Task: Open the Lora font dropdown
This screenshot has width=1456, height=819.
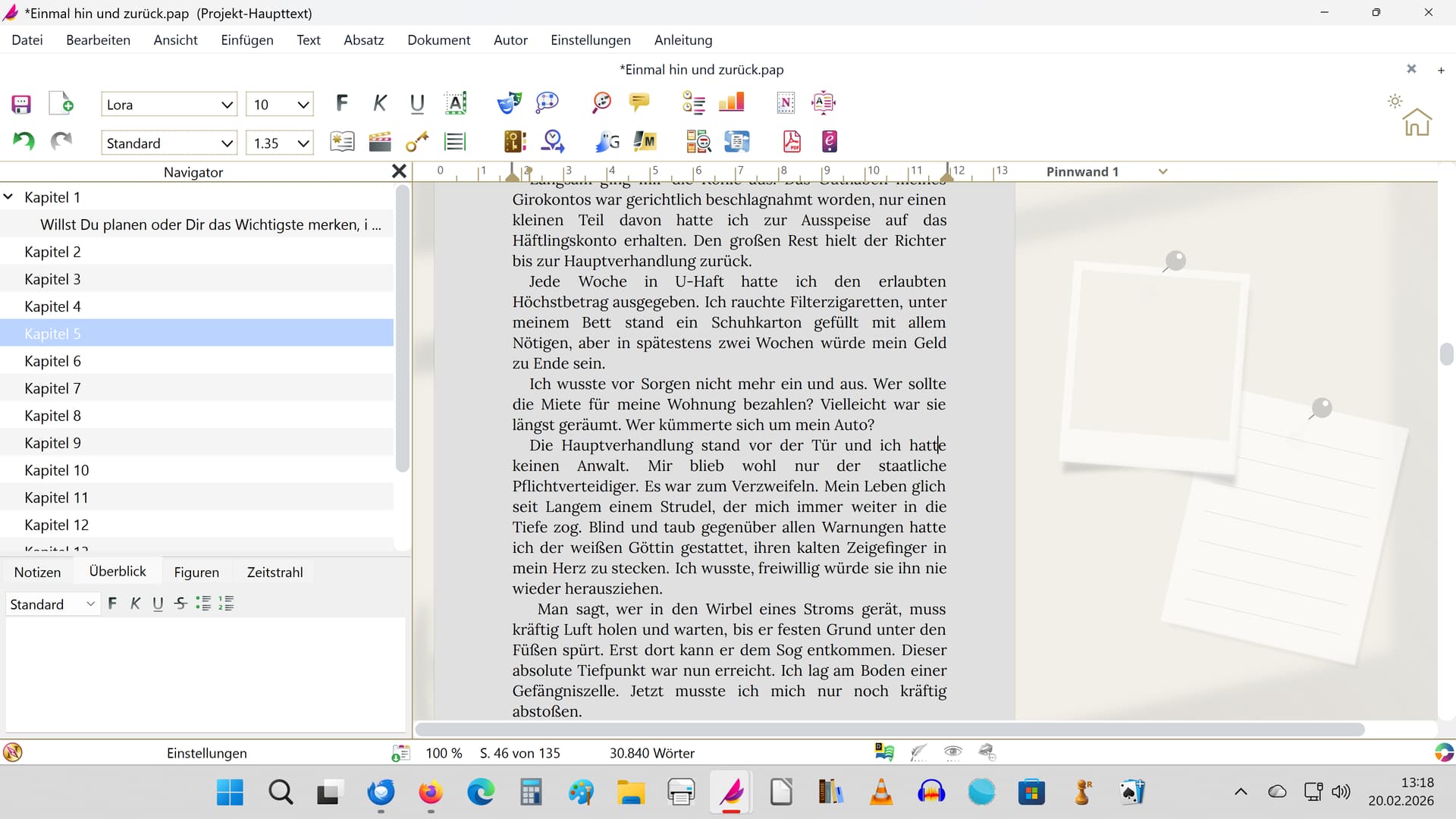Action: pos(227,105)
